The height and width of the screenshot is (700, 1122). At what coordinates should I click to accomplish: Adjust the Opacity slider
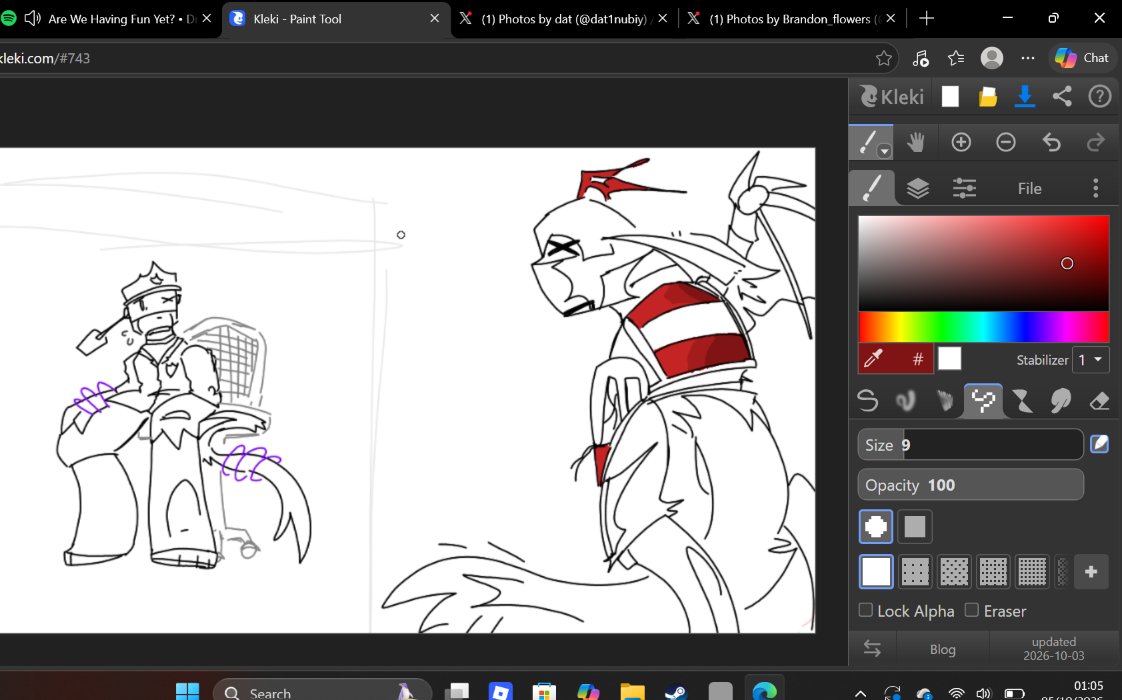[x=970, y=485]
